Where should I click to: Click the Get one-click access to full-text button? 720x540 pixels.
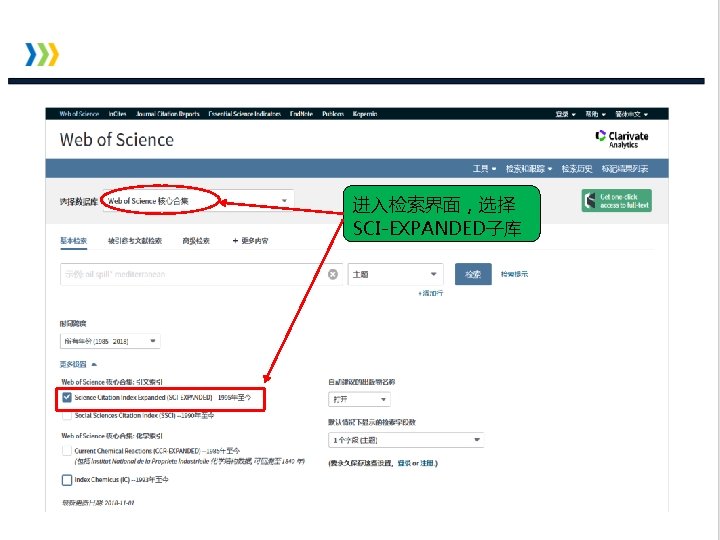click(x=616, y=201)
